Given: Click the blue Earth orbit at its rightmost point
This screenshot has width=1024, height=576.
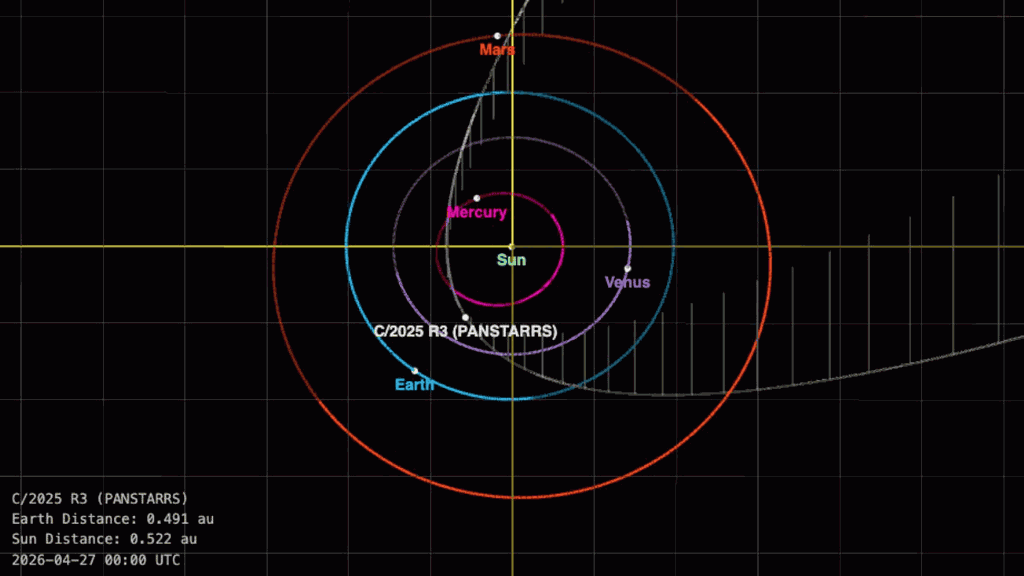Looking at the screenshot, I should click(x=675, y=246).
